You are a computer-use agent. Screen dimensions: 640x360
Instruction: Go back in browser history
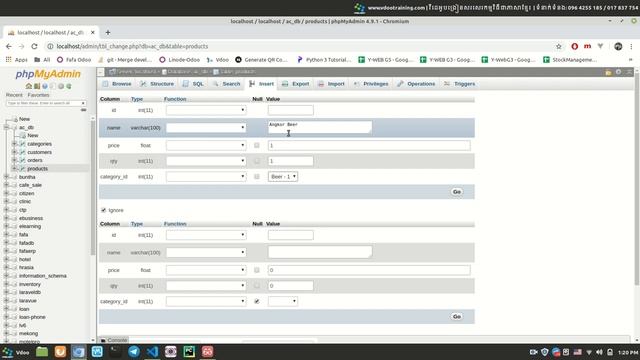pos(9,47)
